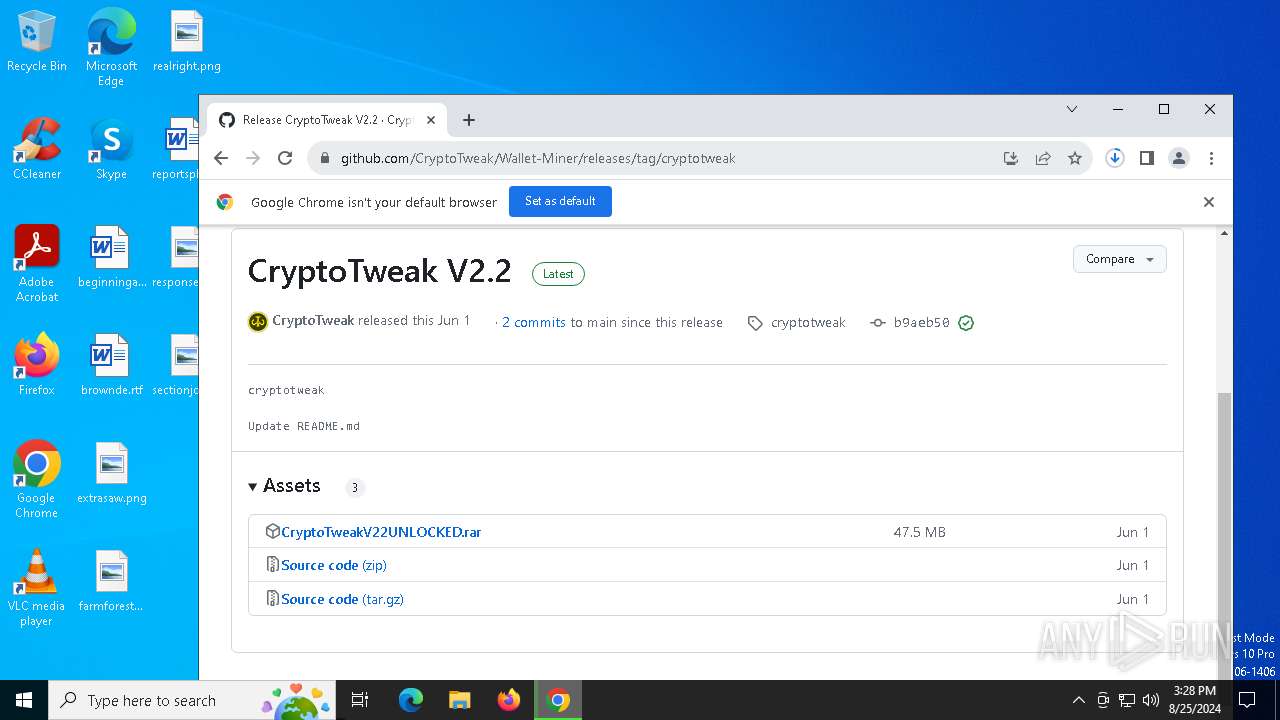Open brownde.rtf document
The height and width of the screenshot is (720, 1280).
(x=111, y=365)
